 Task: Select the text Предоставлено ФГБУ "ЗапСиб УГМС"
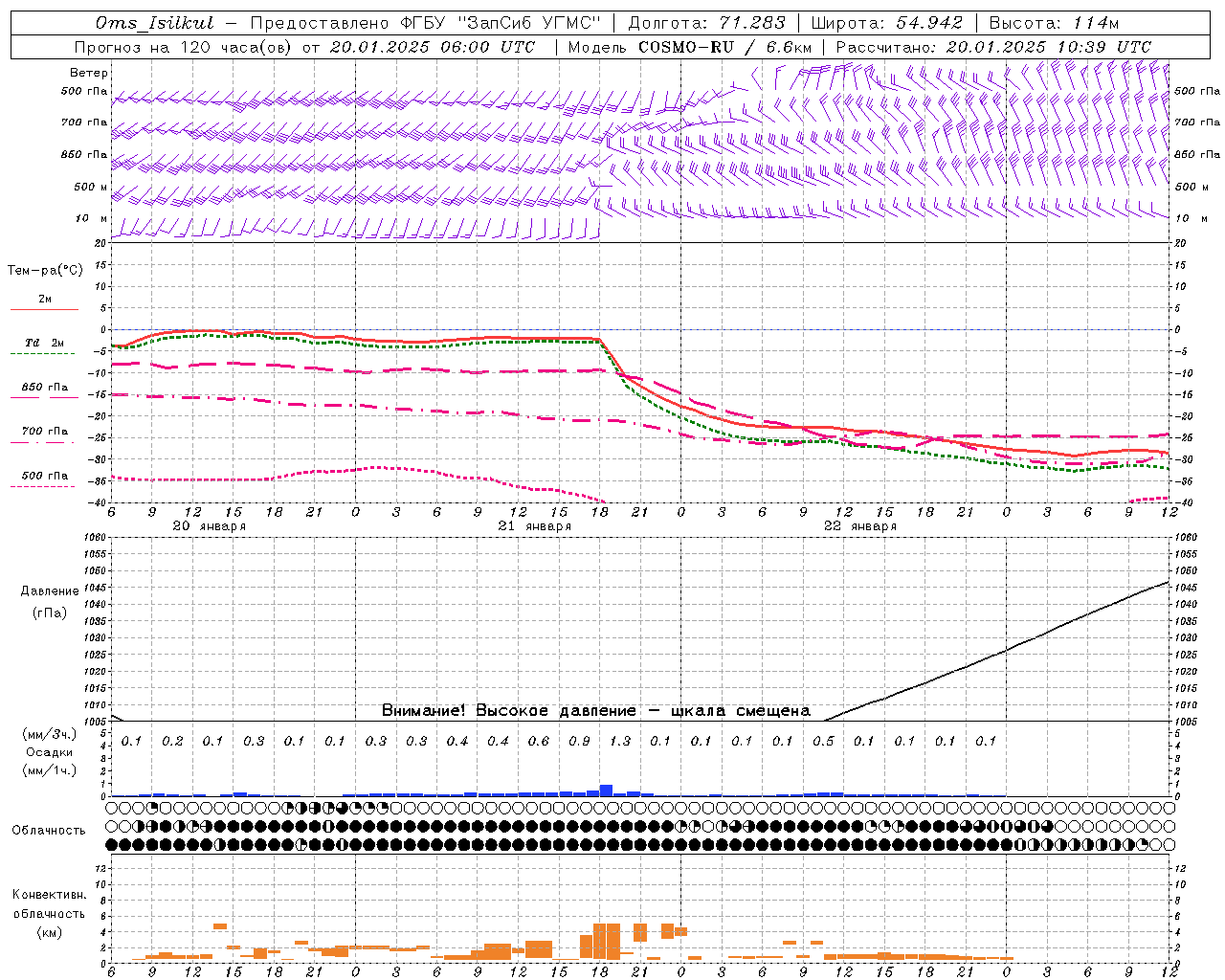tap(425, 23)
